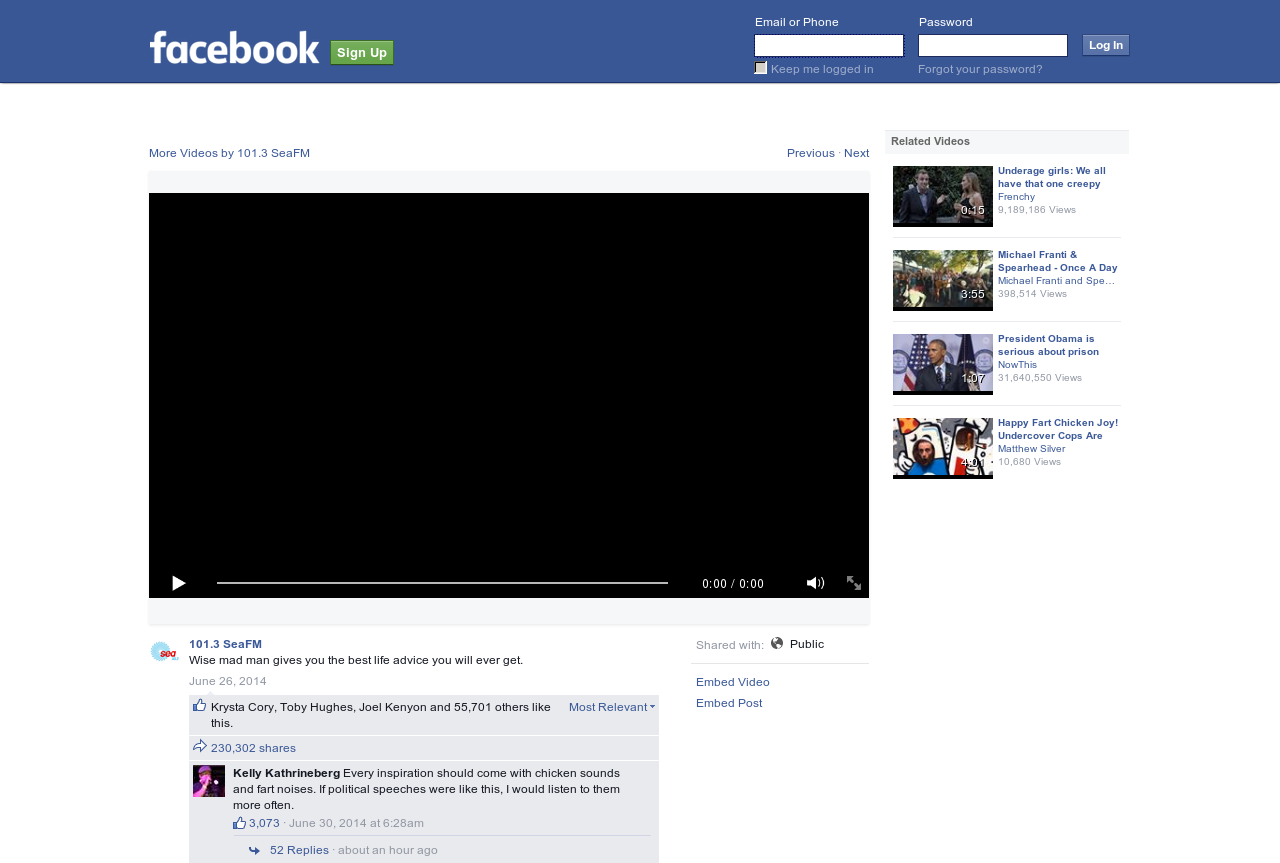The height and width of the screenshot is (863, 1280).
Task: Click the video progress bar
Action: point(442,583)
